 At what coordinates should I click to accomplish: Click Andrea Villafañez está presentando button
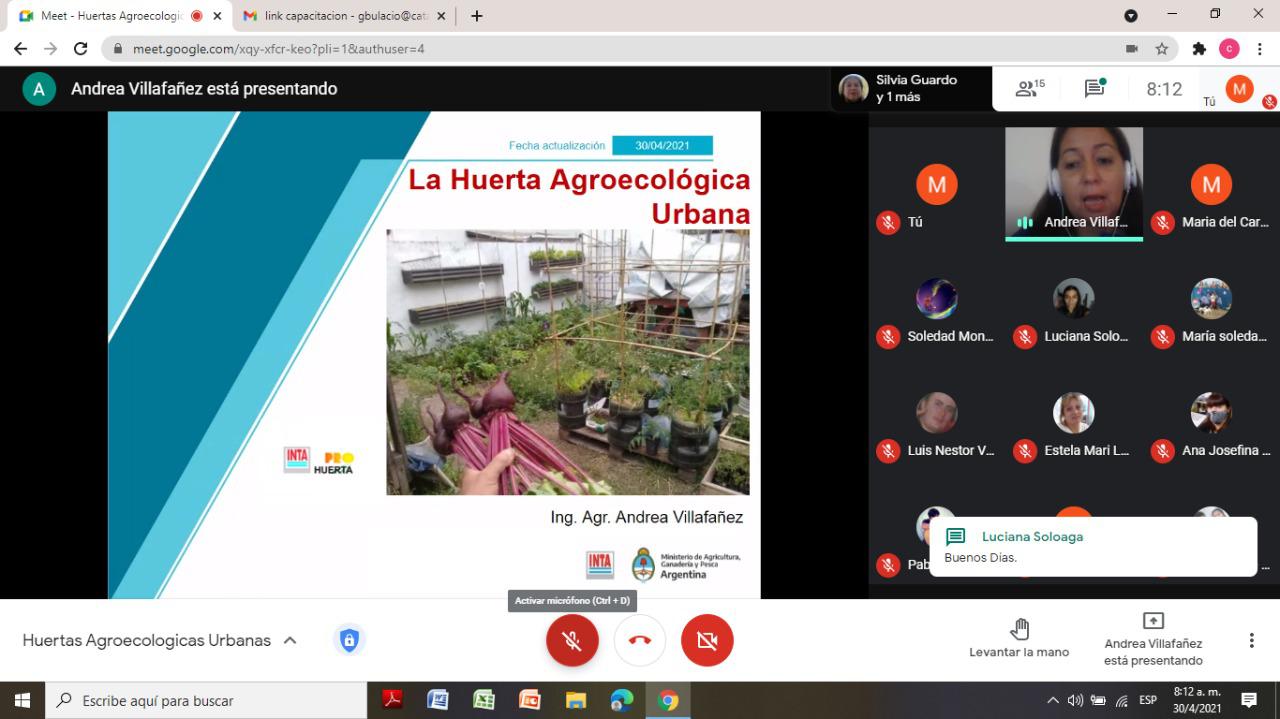pyautogui.click(x=1153, y=638)
